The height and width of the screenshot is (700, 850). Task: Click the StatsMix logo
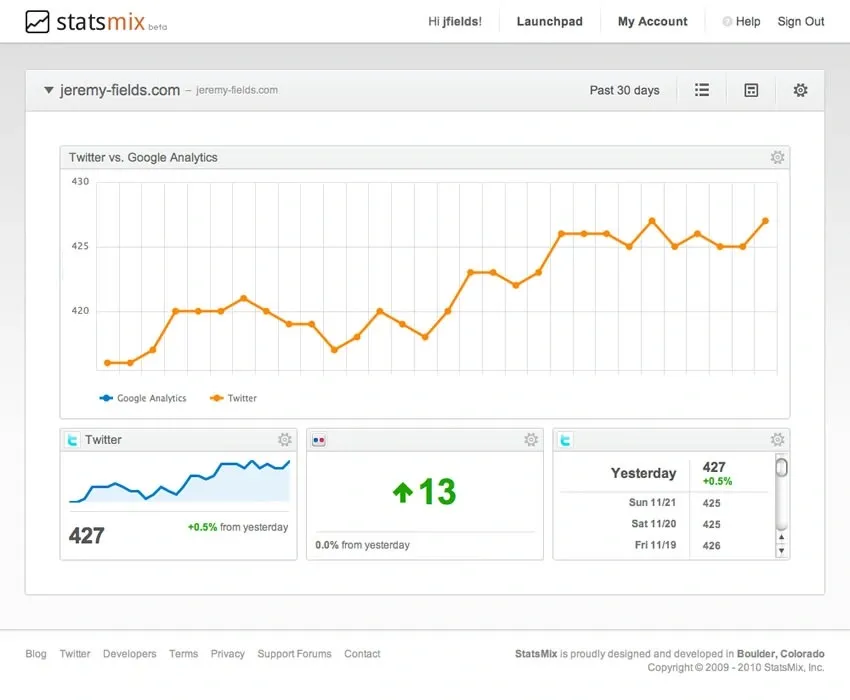95,22
